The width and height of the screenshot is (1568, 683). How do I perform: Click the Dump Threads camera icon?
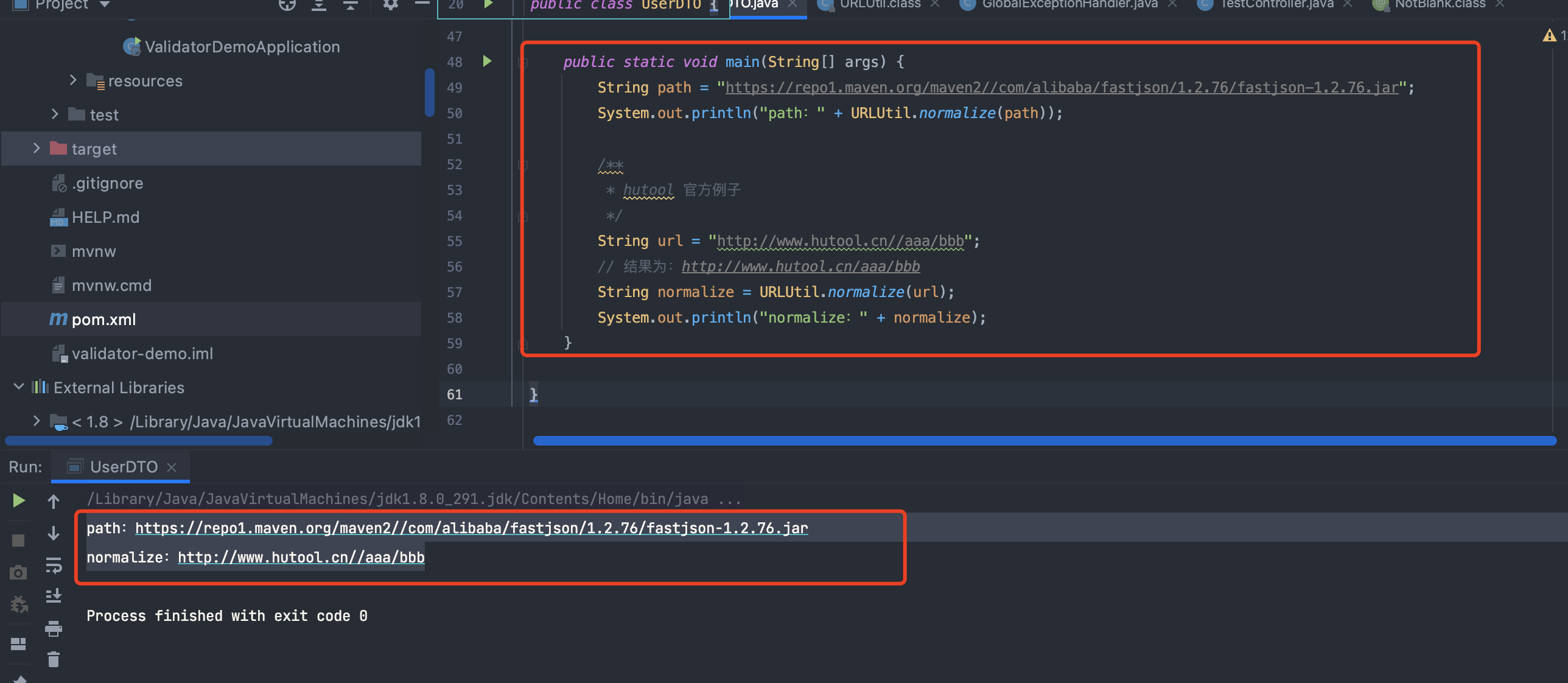coord(18,572)
